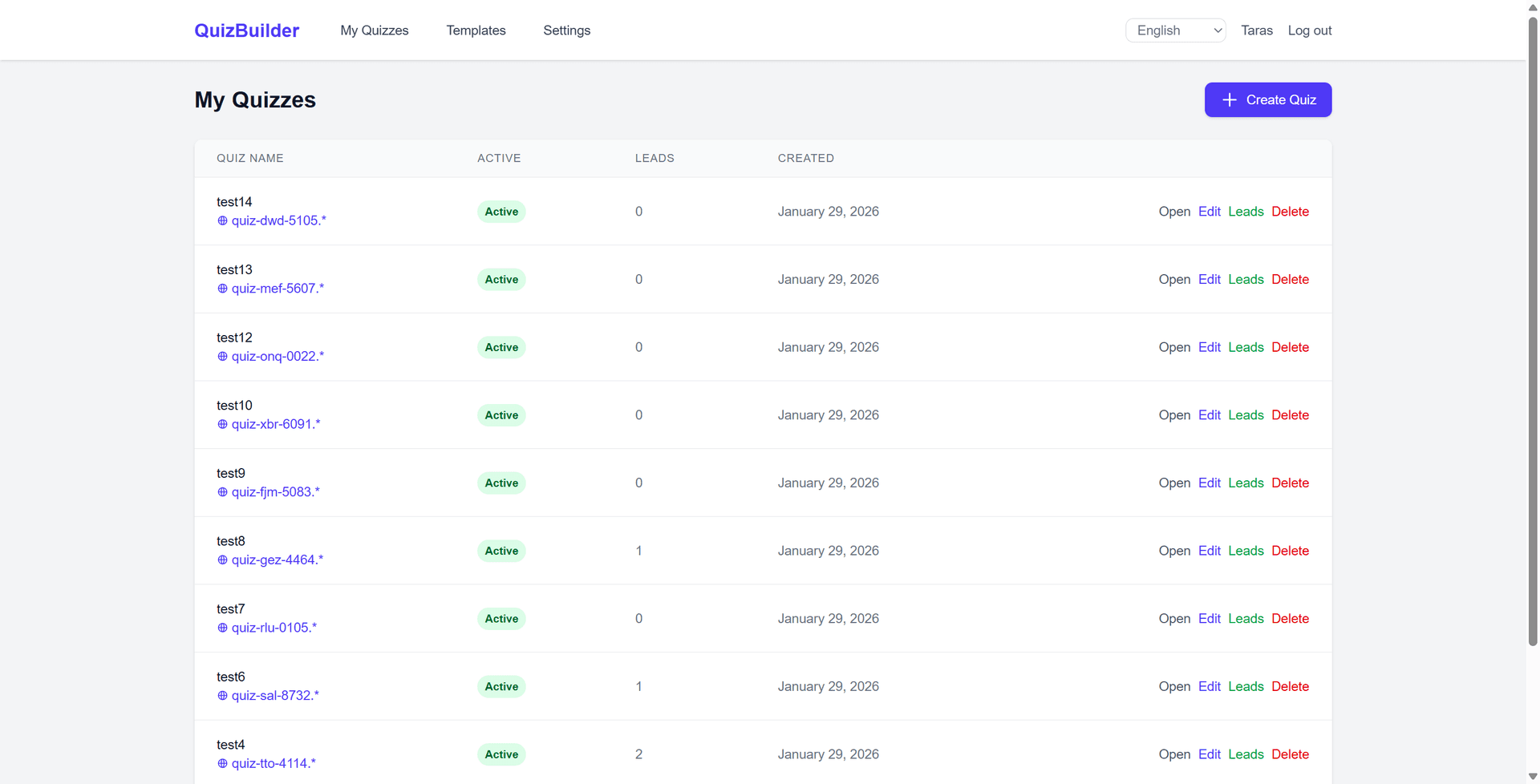
Task: Toggle the Active badge on test6
Action: (x=501, y=687)
